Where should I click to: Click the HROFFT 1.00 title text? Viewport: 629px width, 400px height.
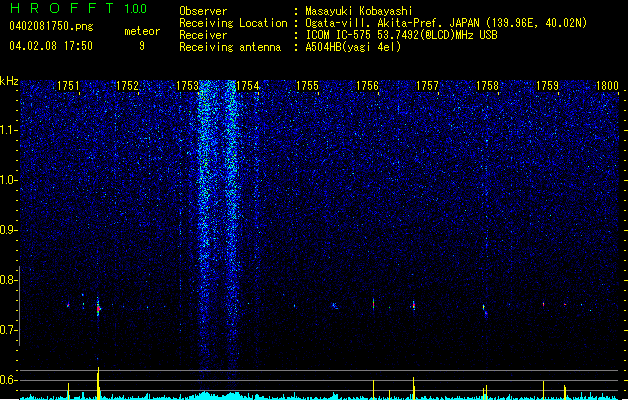click(79, 8)
